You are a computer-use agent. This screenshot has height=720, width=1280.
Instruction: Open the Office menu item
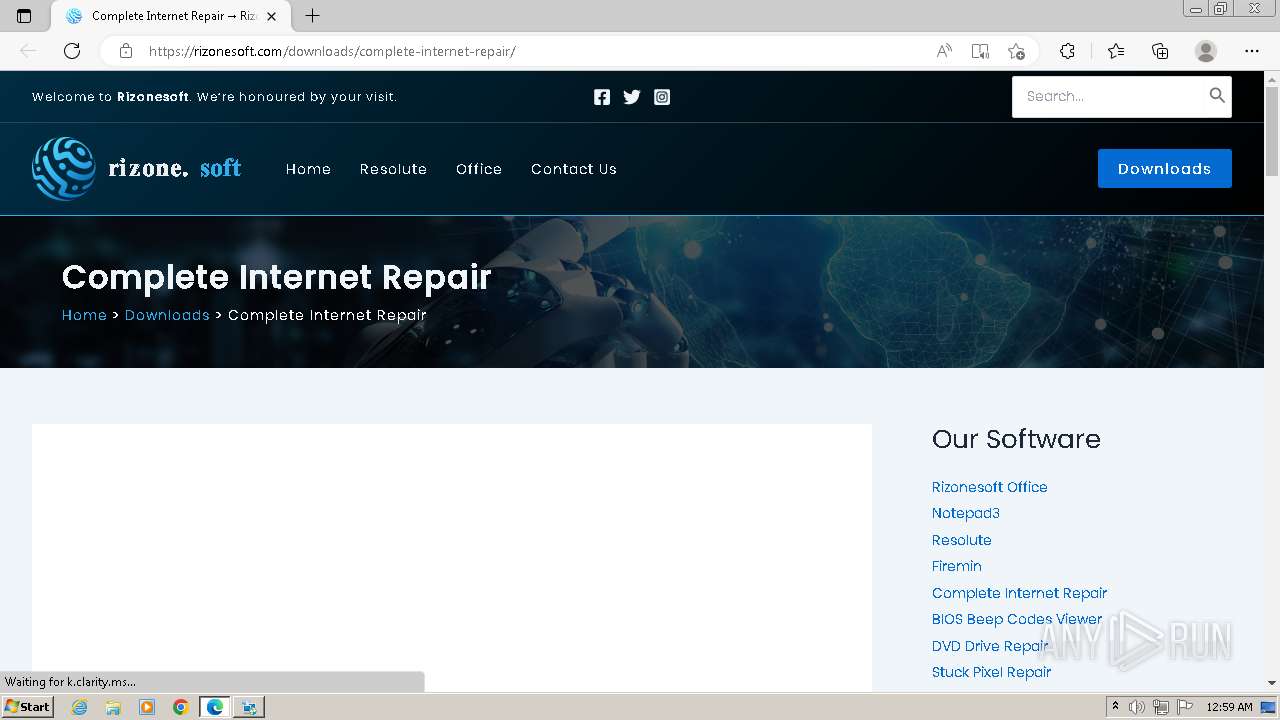pyautogui.click(x=479, y=169)
